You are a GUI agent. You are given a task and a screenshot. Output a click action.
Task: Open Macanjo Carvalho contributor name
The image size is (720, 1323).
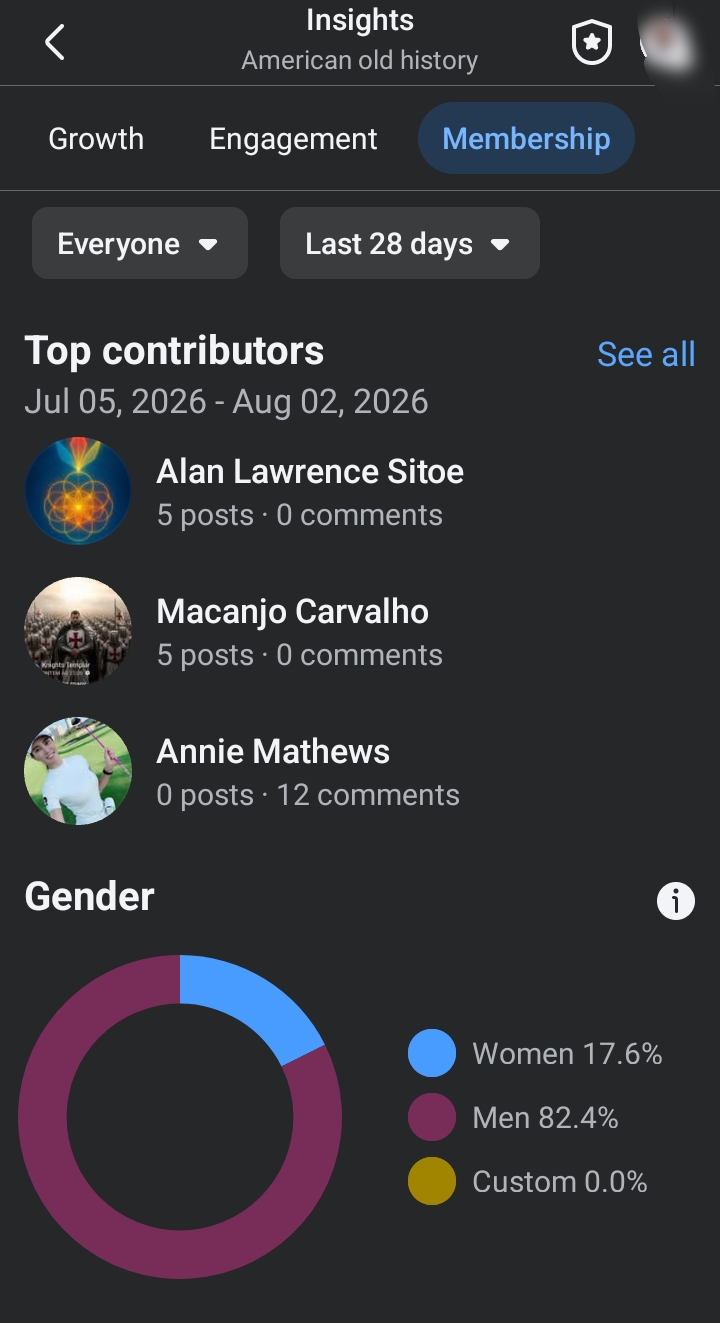pos(292,611)
